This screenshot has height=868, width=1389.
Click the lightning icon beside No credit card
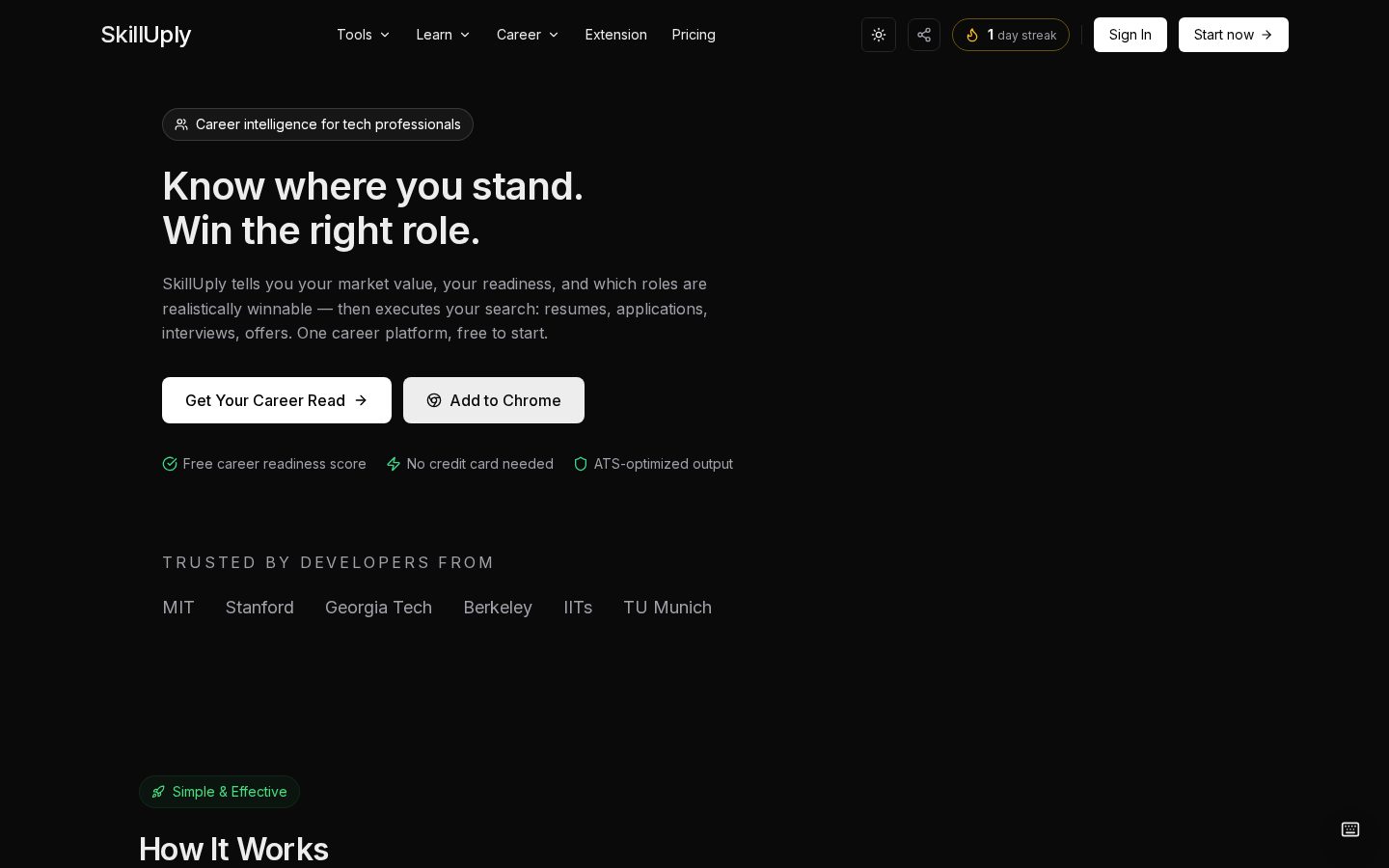(394, 464)
